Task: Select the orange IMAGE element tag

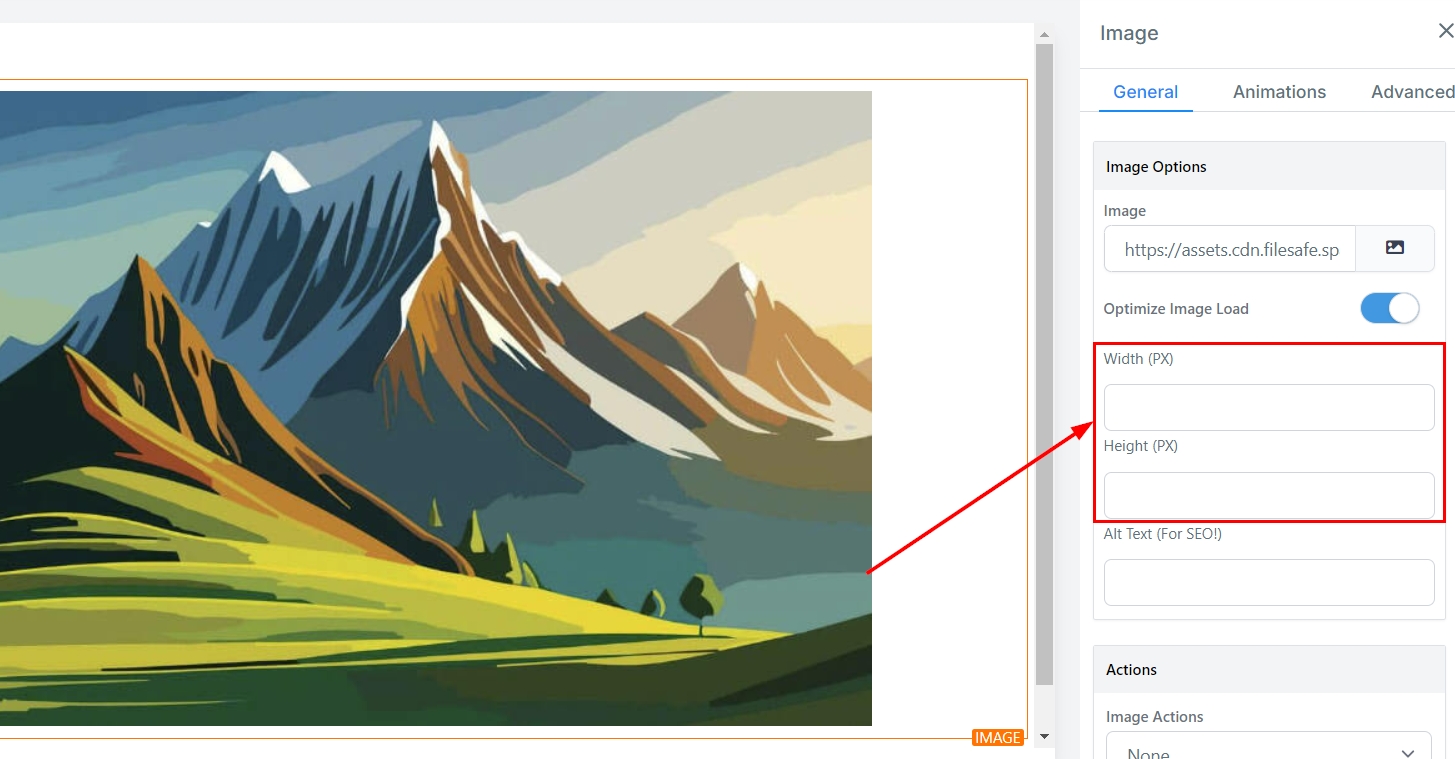Action: pyautogui.click(x=998, y=738)
